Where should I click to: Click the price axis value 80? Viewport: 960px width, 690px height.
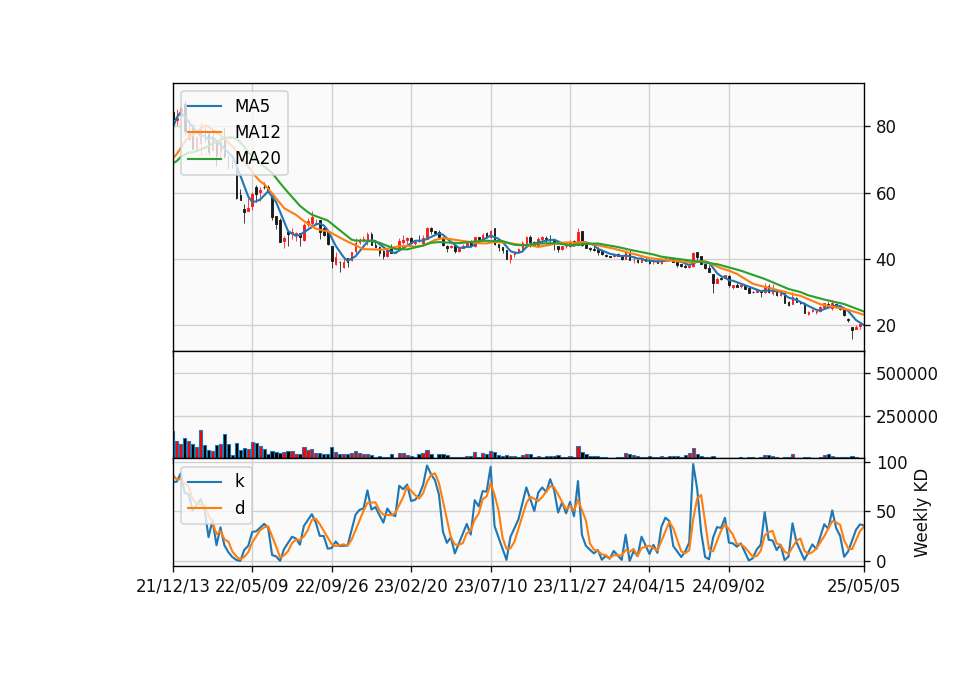[886, 127]
